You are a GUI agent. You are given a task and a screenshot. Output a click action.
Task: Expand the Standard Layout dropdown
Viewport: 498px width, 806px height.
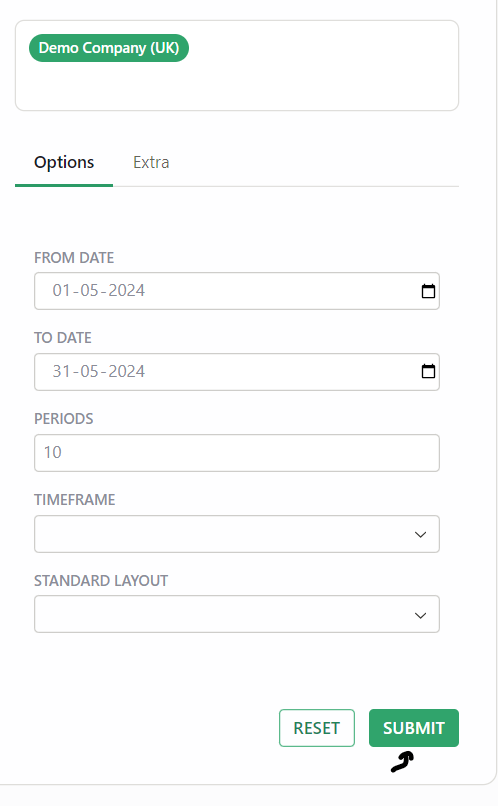click(x=237, y=614)
